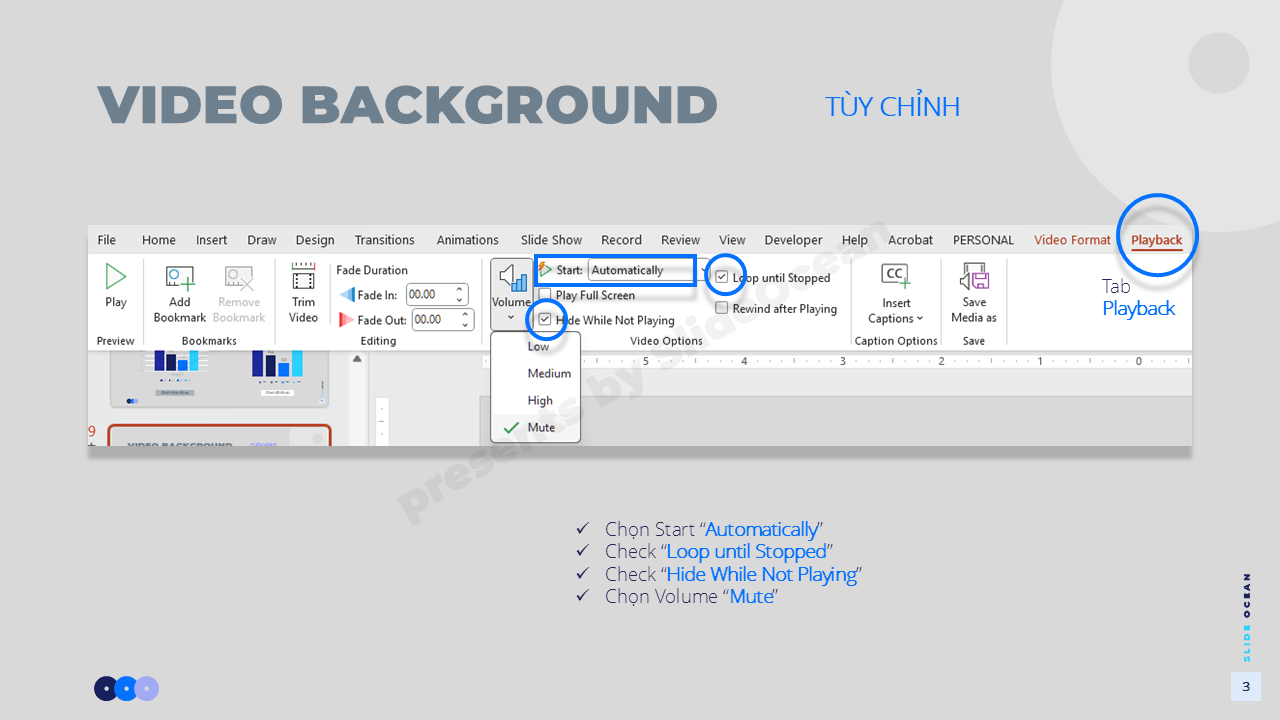Open the Draw tab
Screen dimensions: 1280x720
262,240
